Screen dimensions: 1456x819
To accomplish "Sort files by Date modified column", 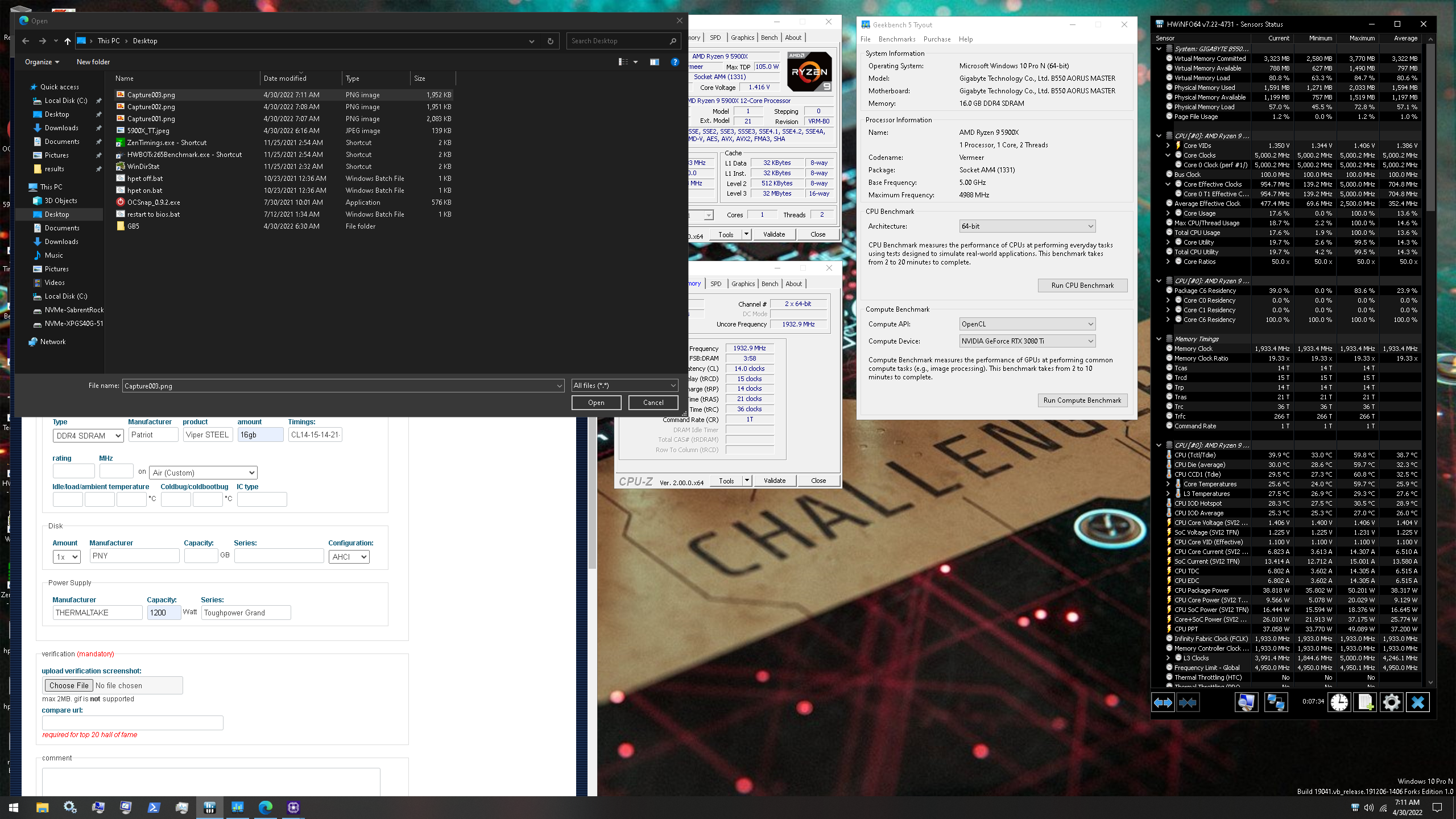I will click(x=300, y=78).
